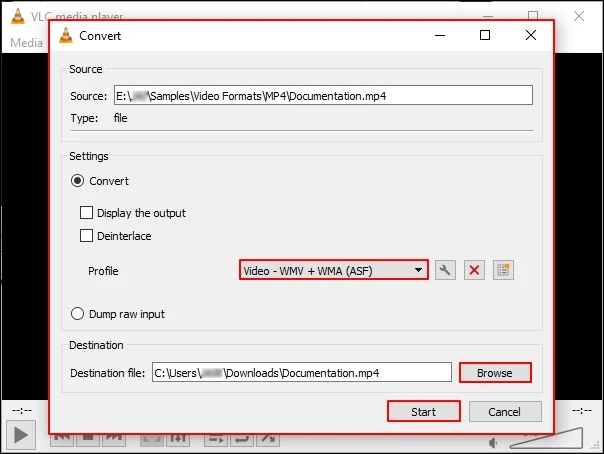This screenshot has width=604, height=454.
Task: Click the Browse button for the destination file
Action: [494, 373]
